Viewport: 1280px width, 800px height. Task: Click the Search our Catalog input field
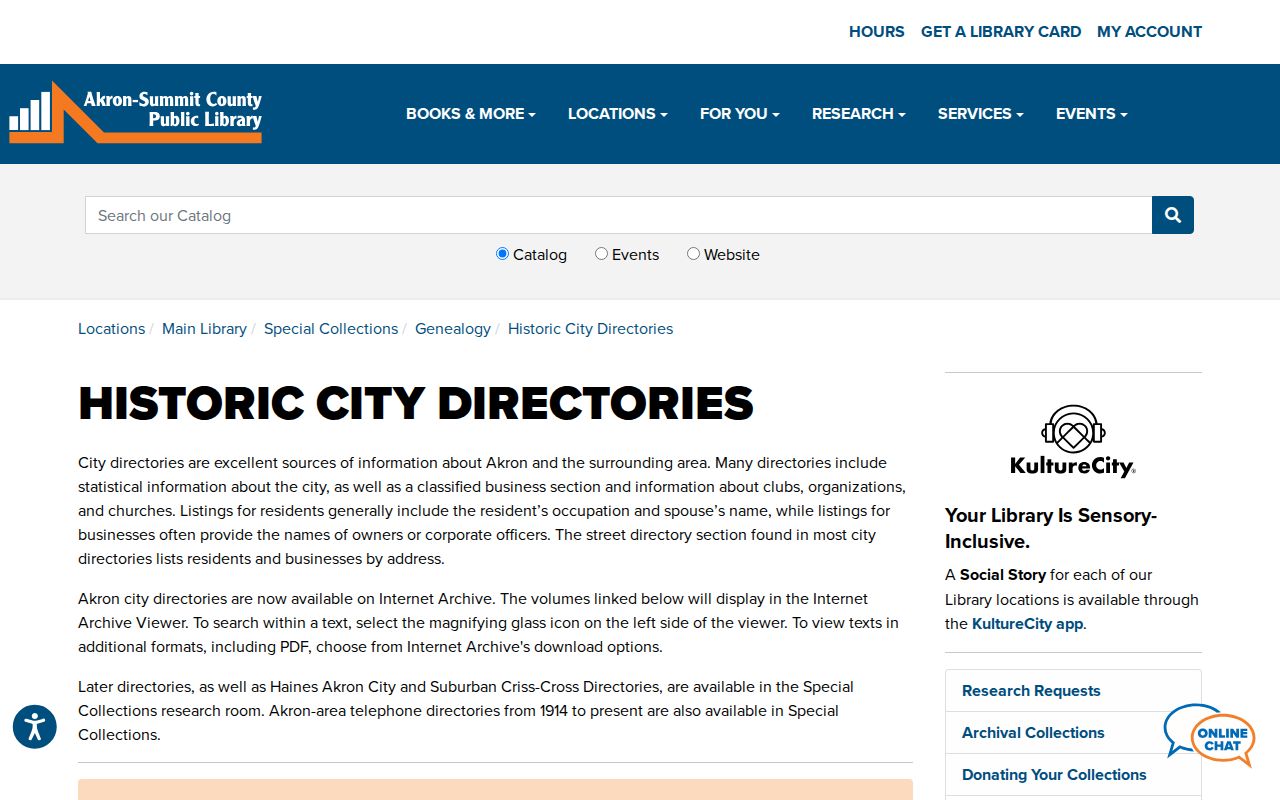click(619, 215)
